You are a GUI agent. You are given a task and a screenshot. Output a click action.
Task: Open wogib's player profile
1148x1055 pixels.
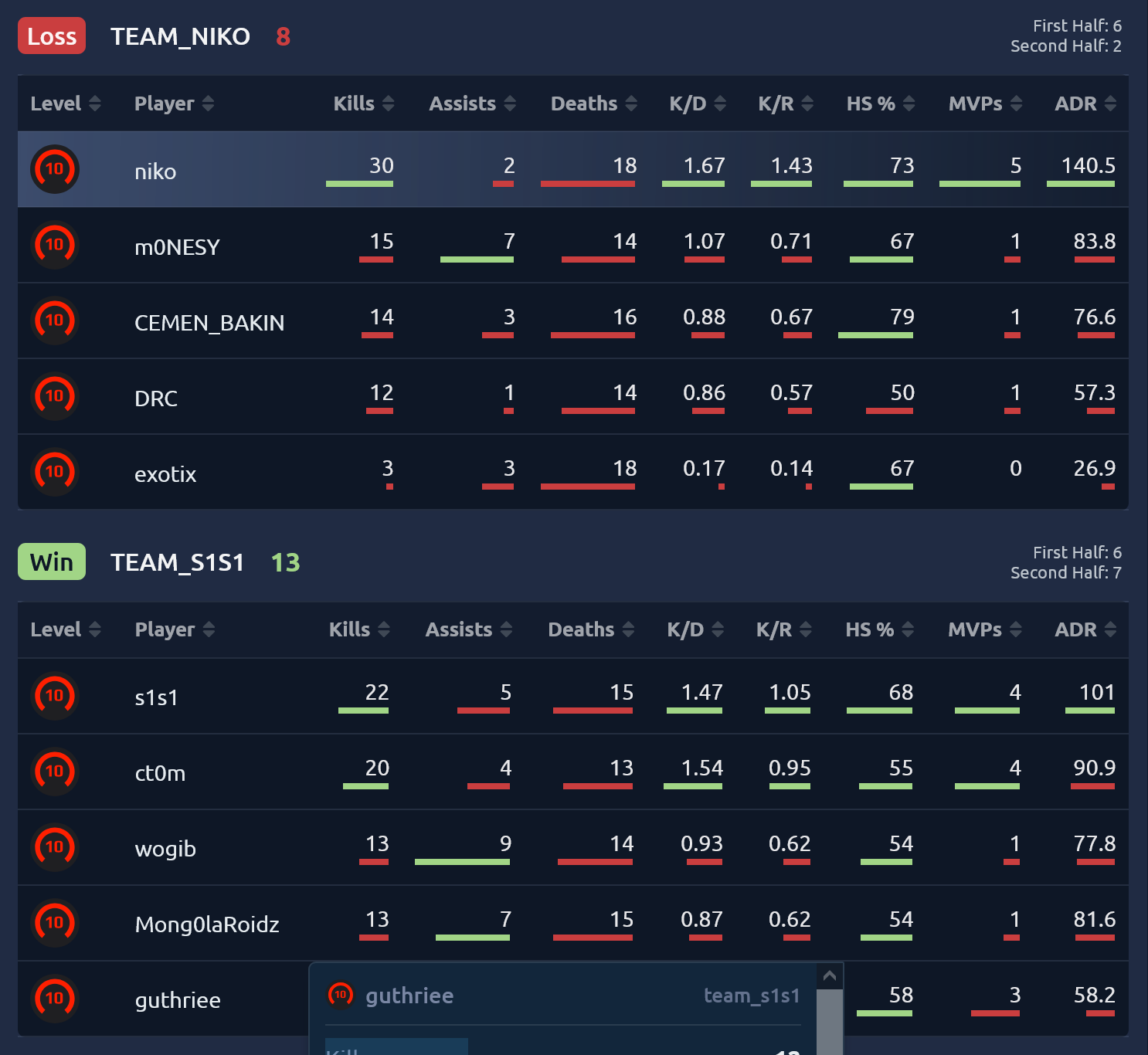(x=165, y=850)
